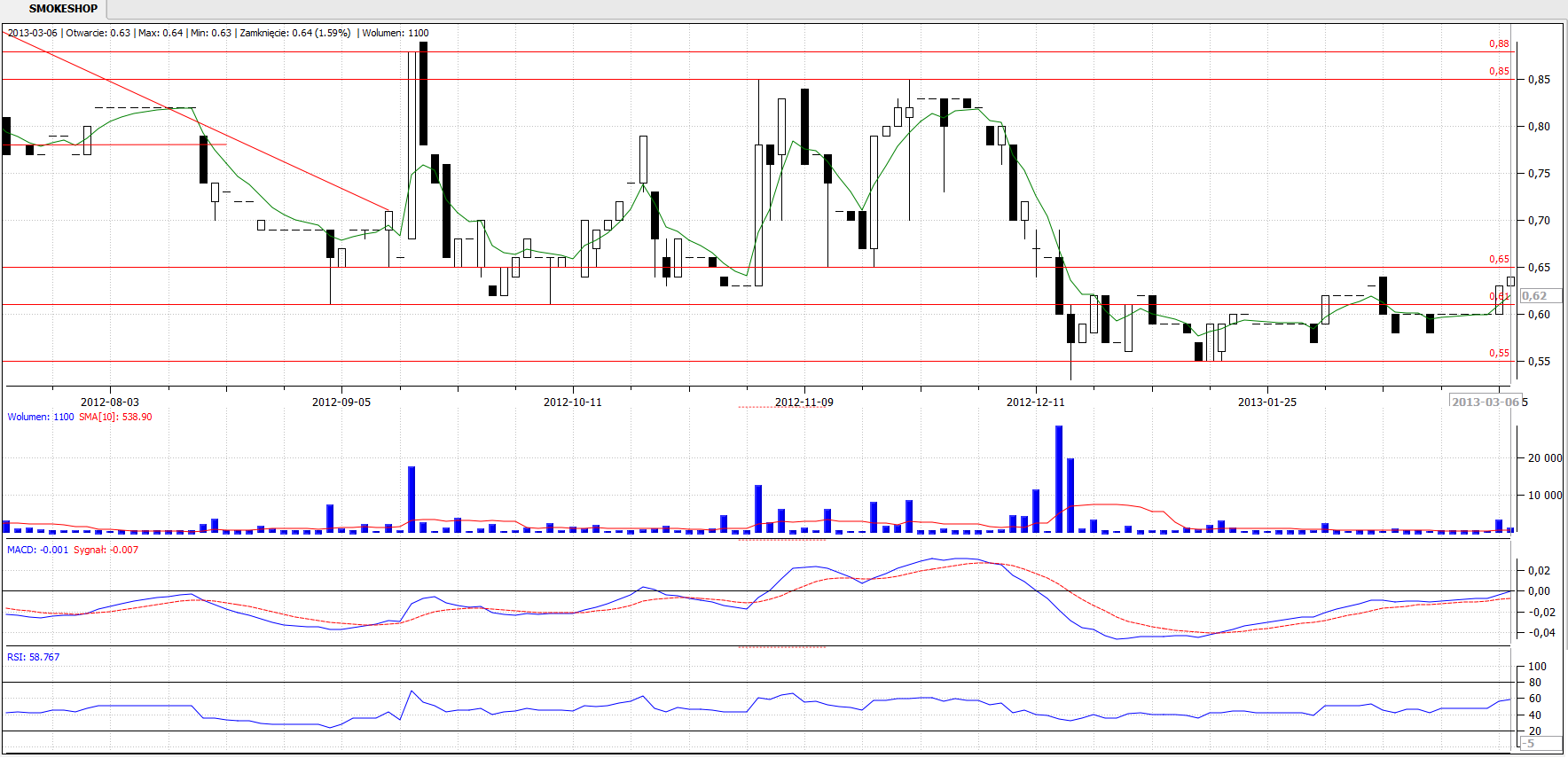Click the RSI: 58.767 indicator label
The image size is (1568, 758).
tap(34, 657)
